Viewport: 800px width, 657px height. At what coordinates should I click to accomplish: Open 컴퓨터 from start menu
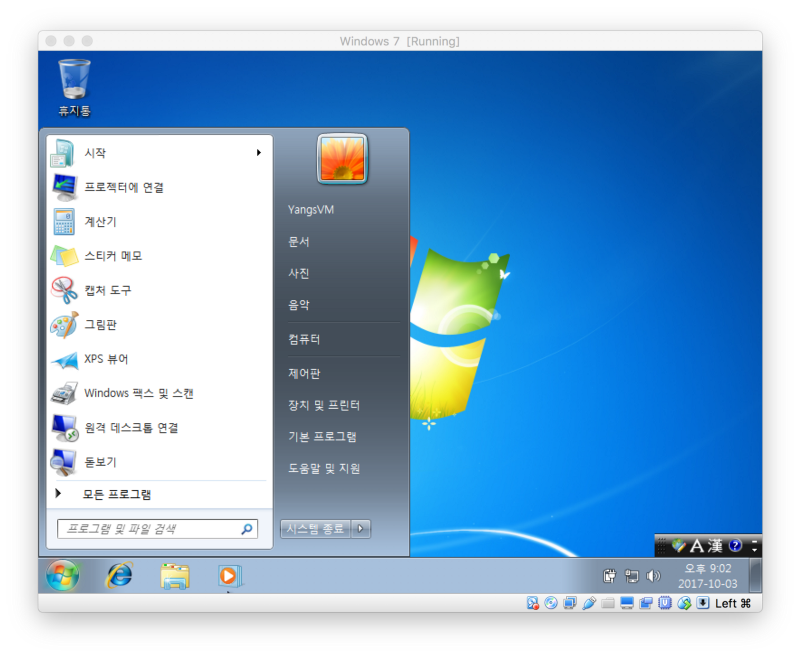(304, 339)
